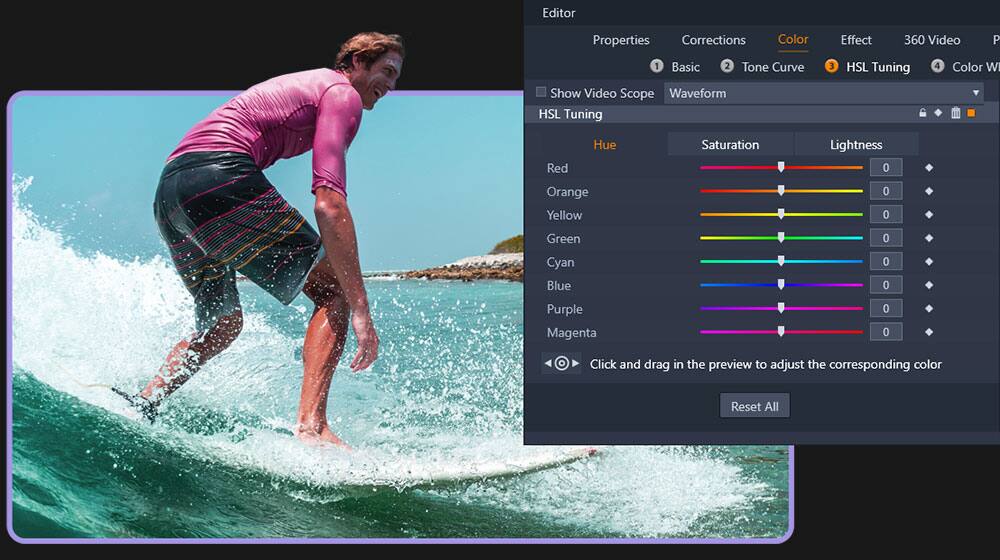The width and height of the screenshot is (1000, 560).
Task: Switch to the Lightness tab
Action: [856, 145]
